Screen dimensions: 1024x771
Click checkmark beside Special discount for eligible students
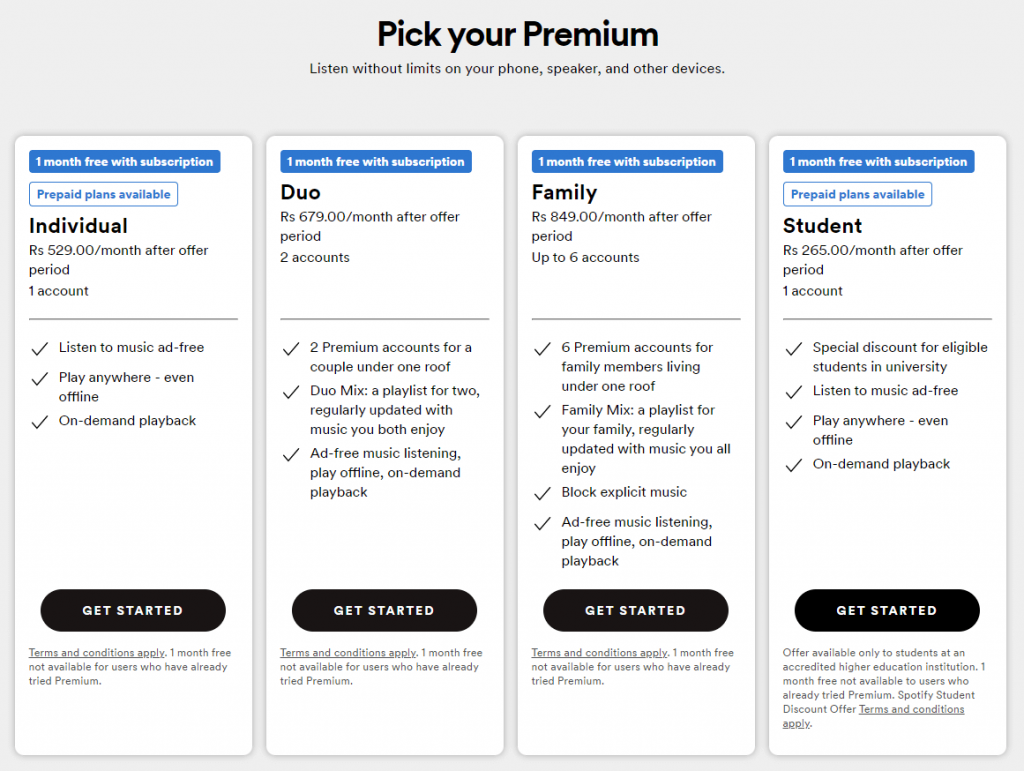(794, 349)
